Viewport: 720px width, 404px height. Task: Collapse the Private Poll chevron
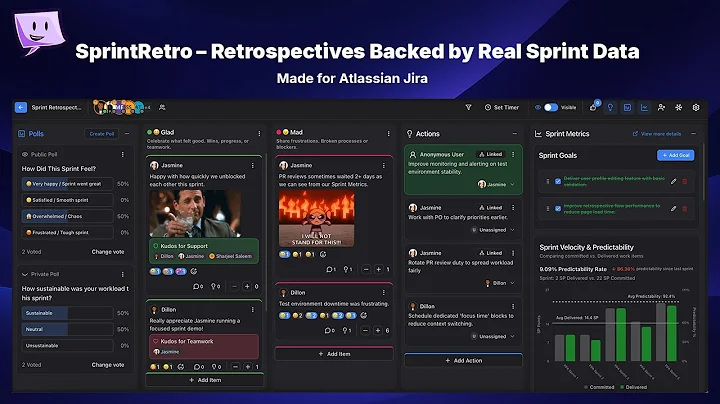coord(25,275)
